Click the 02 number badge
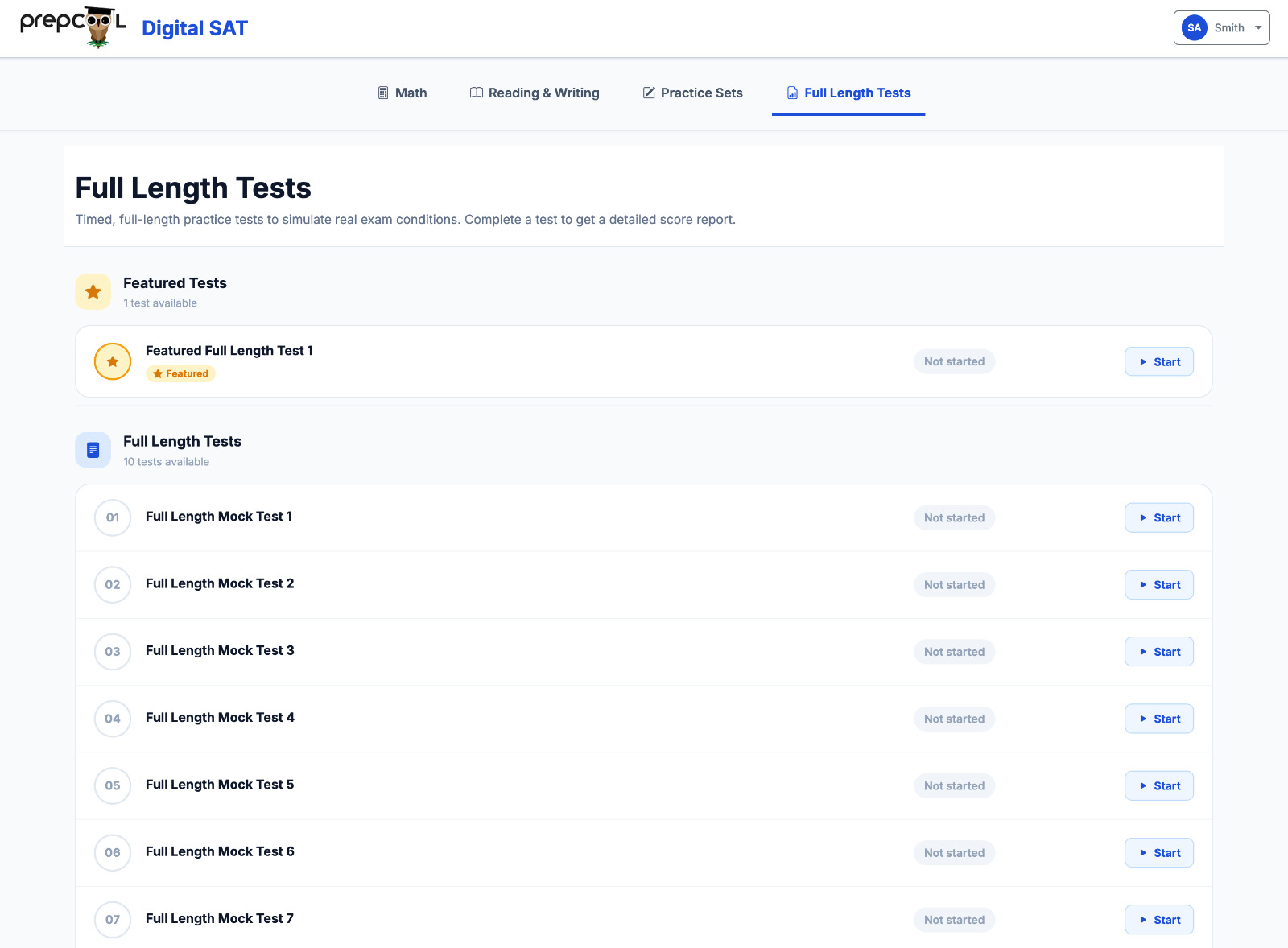Screen dimensions: 1288x948 click(113, 584)
